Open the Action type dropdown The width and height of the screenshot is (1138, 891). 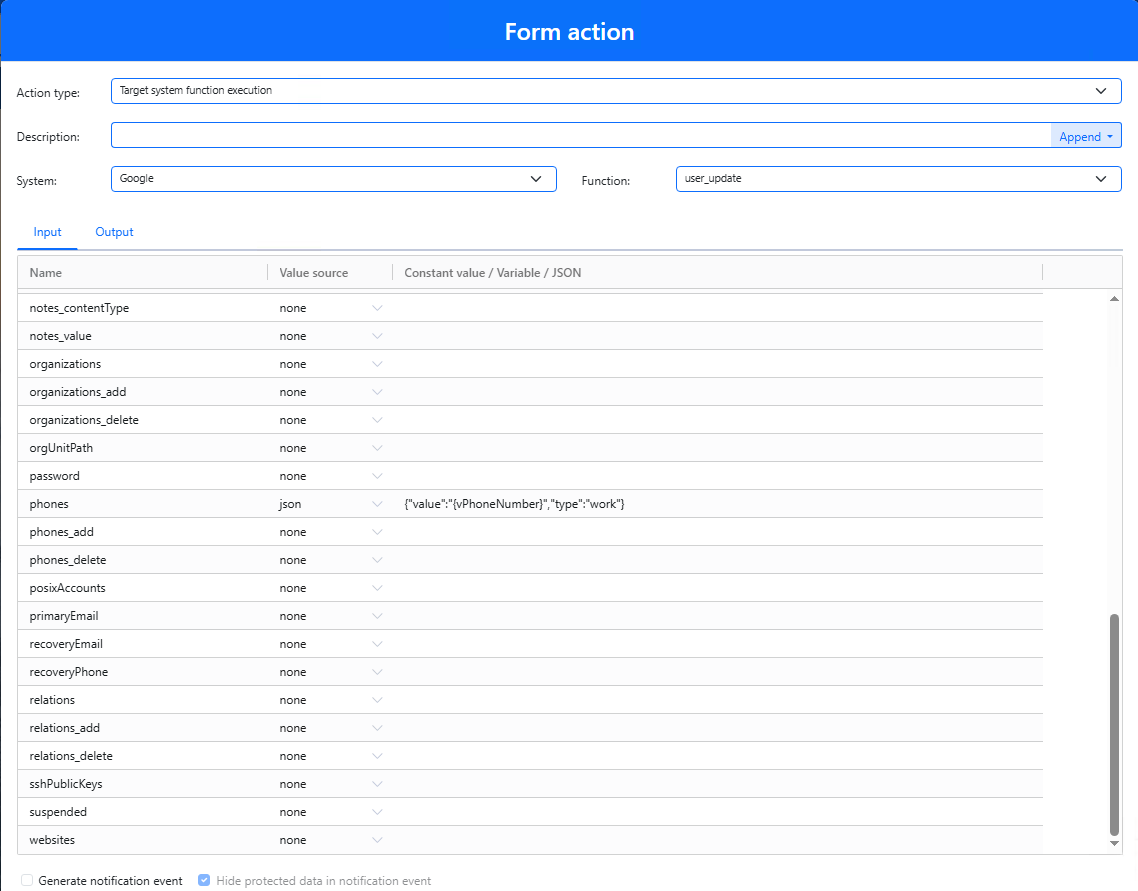615,91
